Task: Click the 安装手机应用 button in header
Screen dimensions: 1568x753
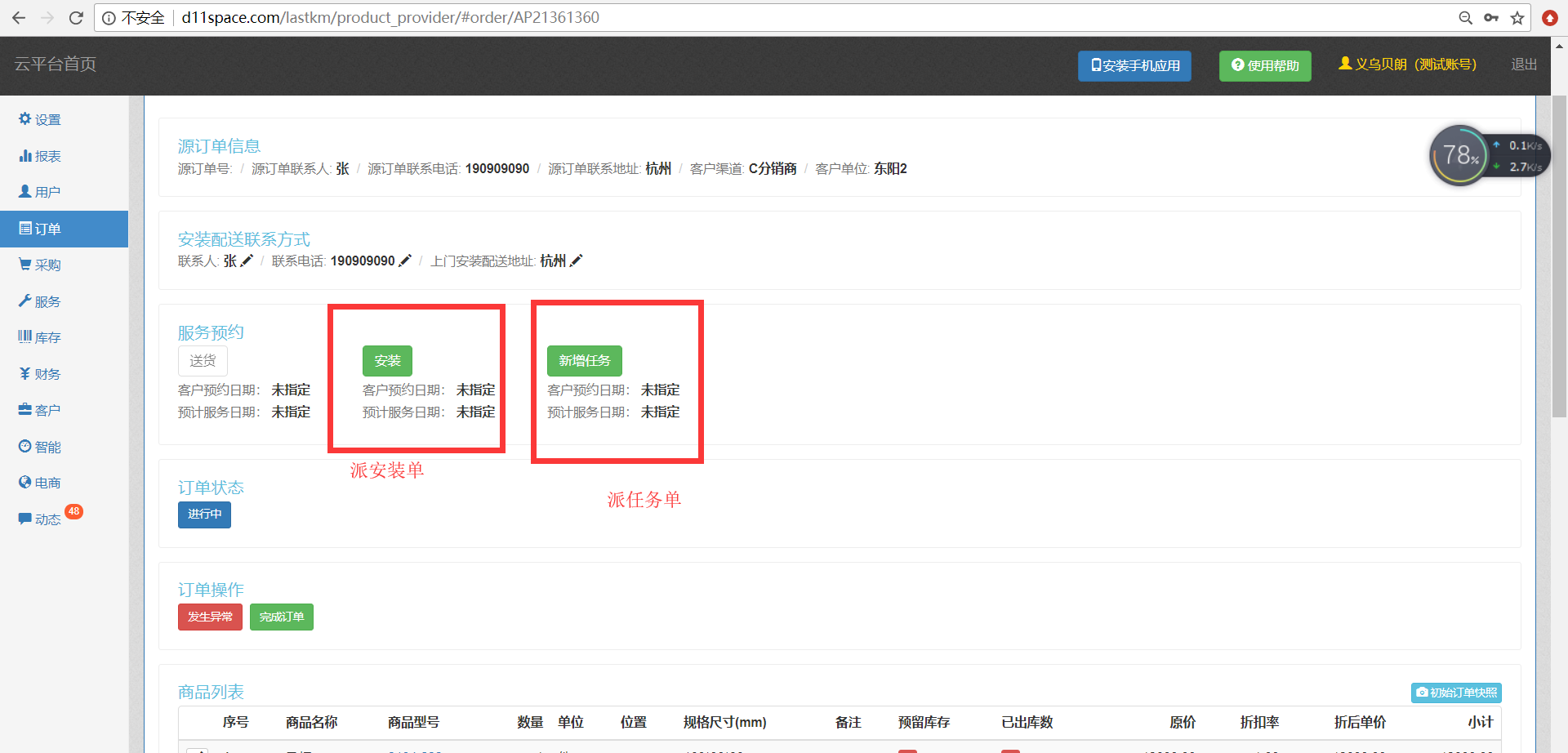Action: (1134, 65)
